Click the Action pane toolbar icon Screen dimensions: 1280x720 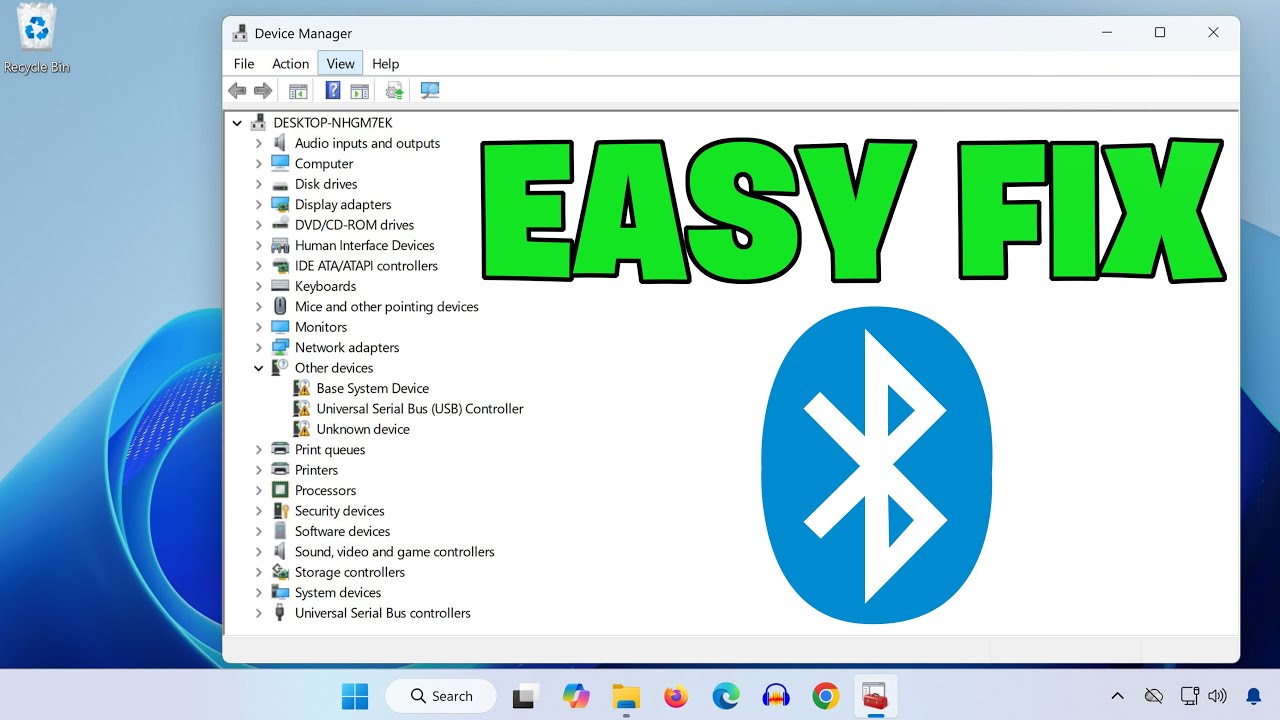(360, 91)
